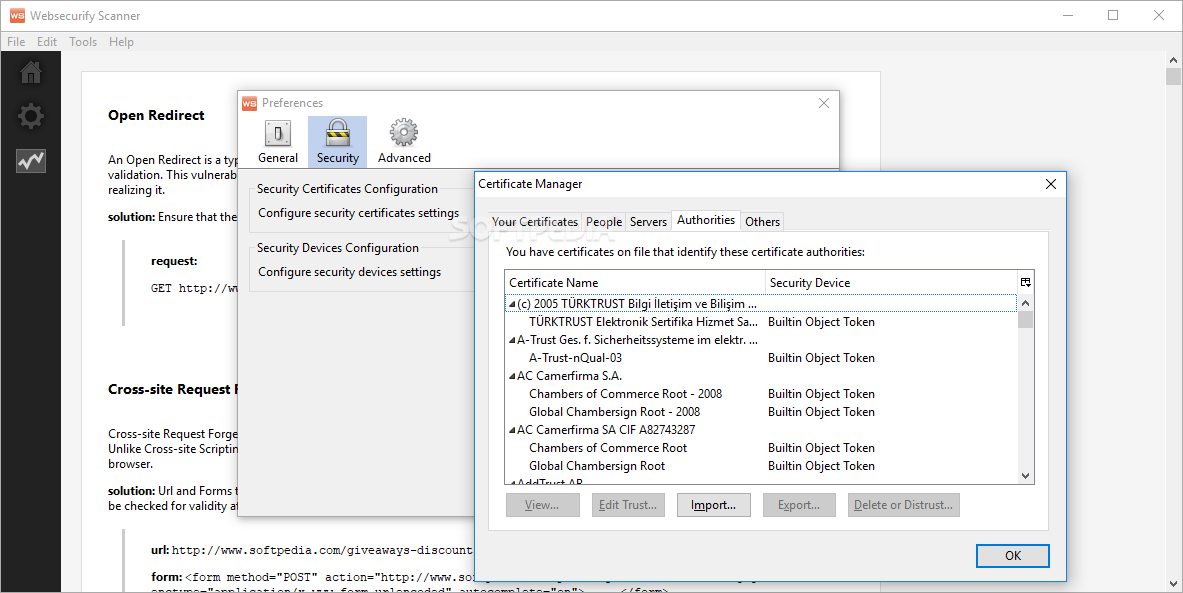Confirm with the OK button
This screenshot has width=1183, height=593.
click(x=1012, y=555)
